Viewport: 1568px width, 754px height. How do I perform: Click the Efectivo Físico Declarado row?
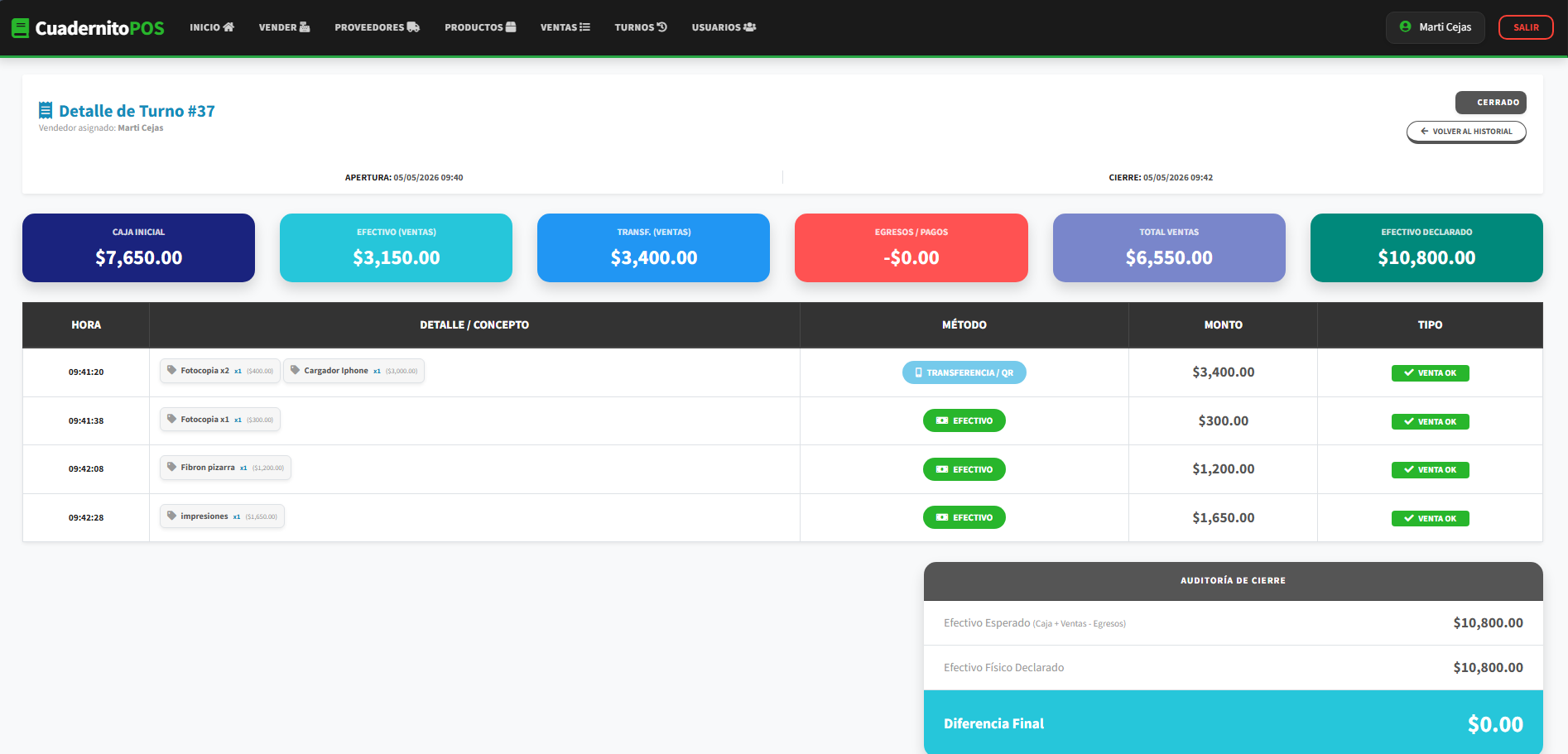tap(1233, 668)
